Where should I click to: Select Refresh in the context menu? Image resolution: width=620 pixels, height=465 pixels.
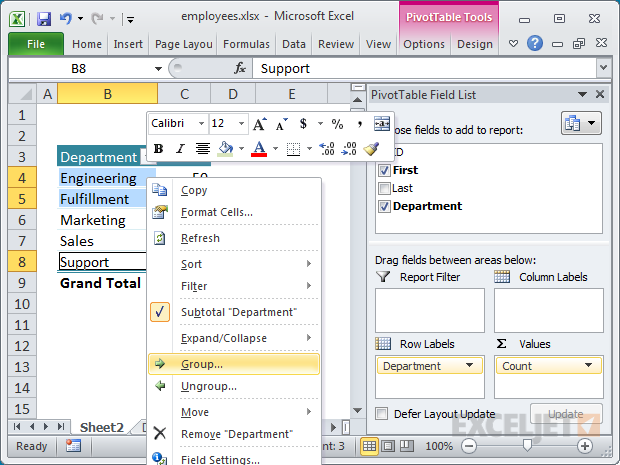tap(200, 238)
